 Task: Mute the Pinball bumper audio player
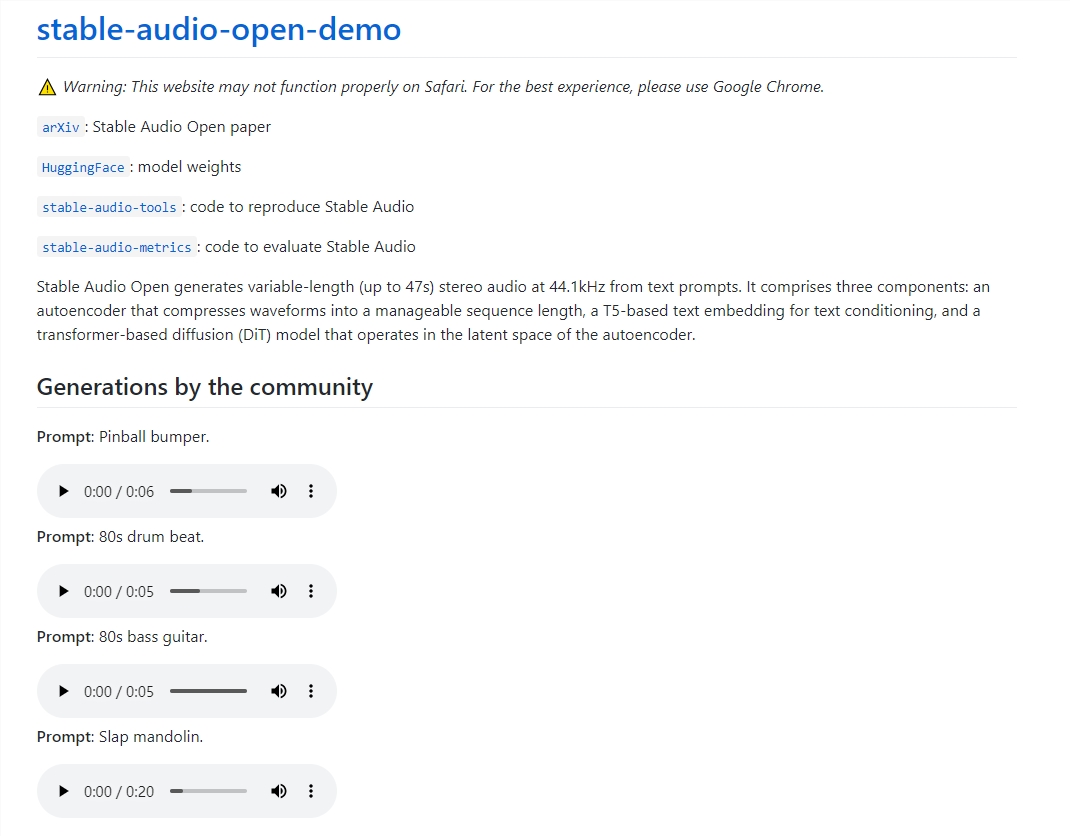278,491
